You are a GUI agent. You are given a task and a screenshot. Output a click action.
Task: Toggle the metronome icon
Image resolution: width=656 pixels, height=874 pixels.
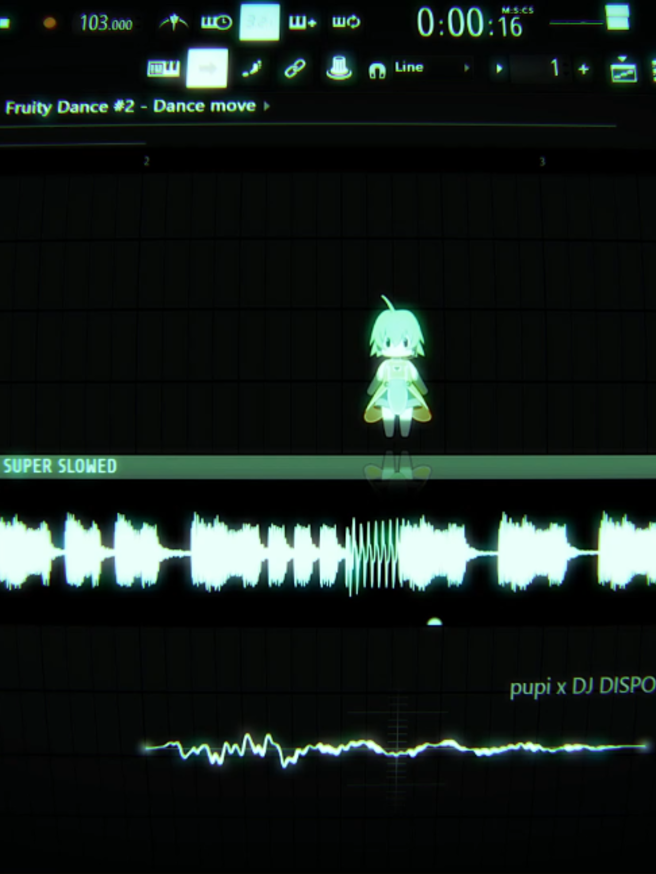[x=173, y=22]
